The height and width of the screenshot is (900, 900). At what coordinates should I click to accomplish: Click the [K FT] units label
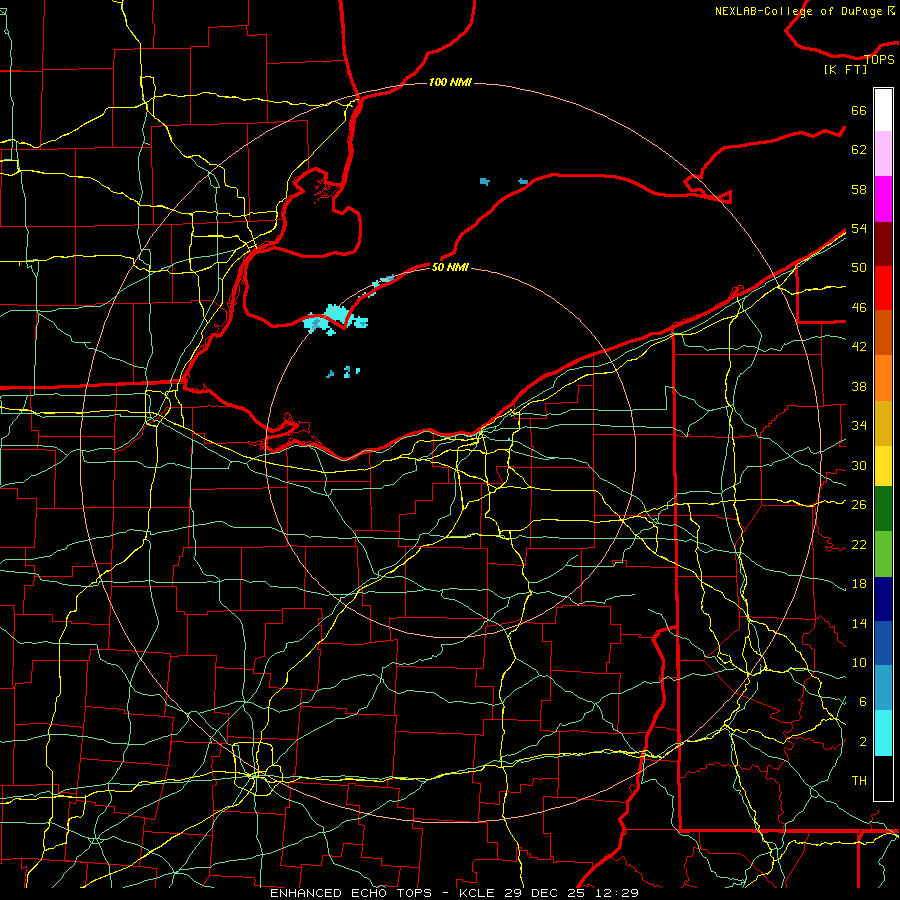[x=845, y=69]
